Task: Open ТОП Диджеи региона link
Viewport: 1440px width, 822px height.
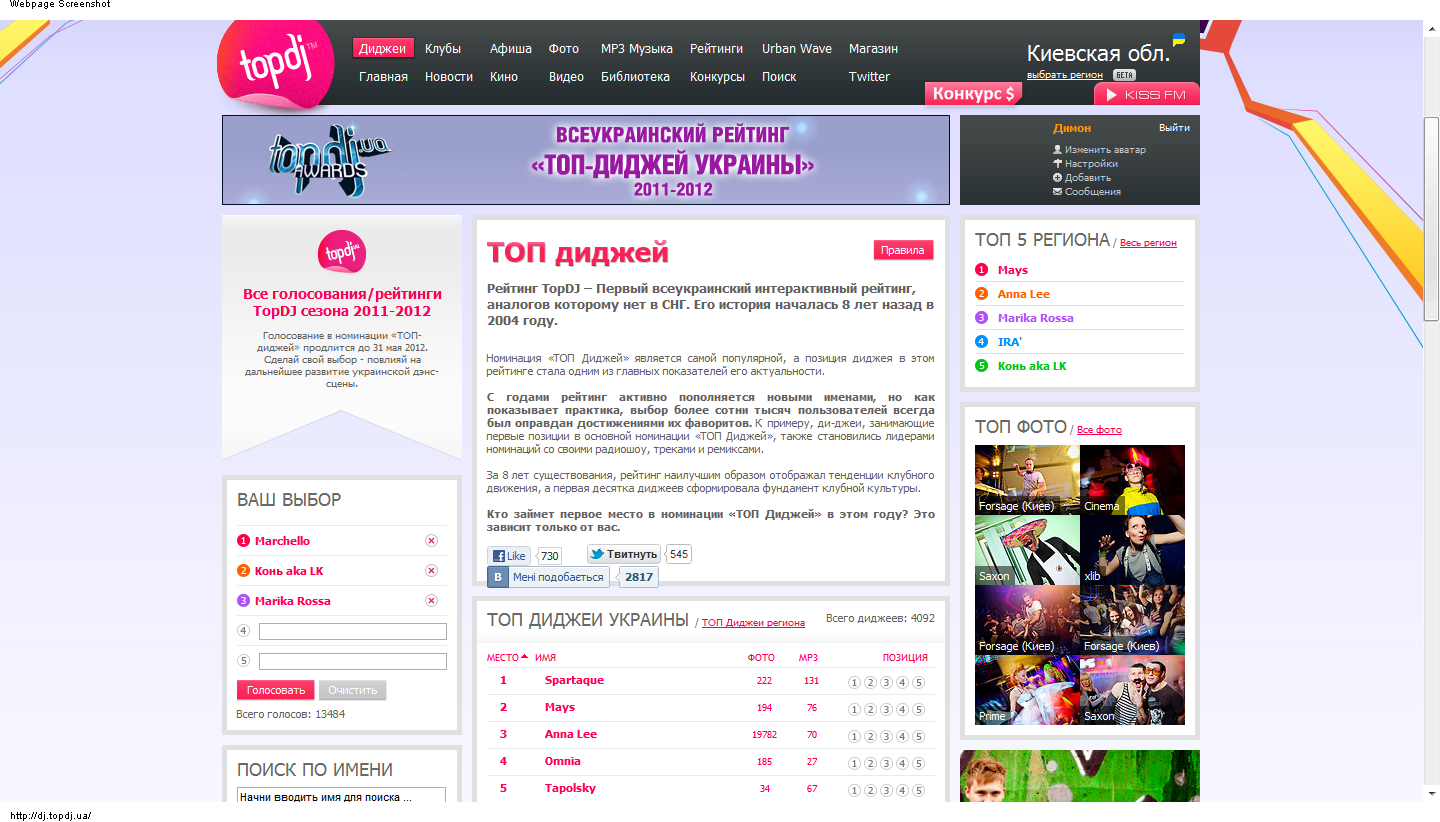Action: [753, 623]
